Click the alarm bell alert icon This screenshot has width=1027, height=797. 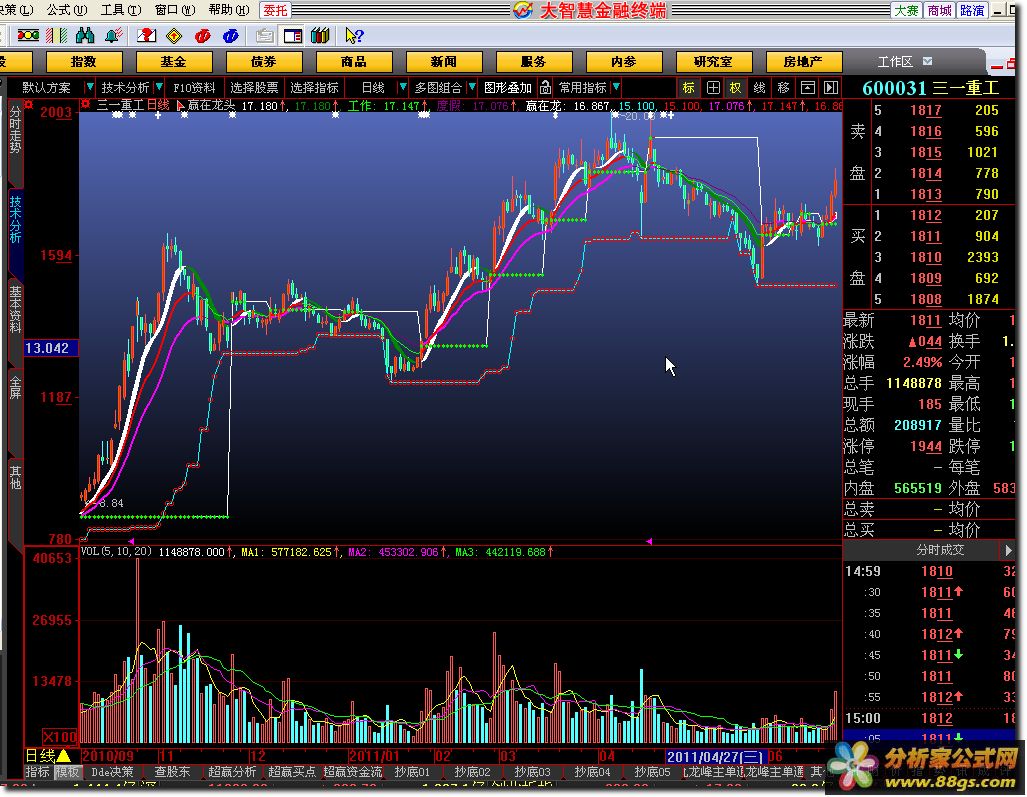(113, 35)
